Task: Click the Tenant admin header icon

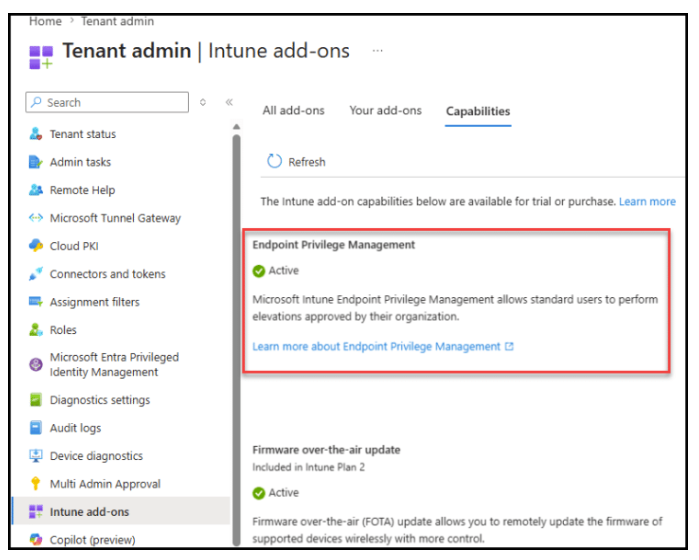Action: tap(41, 57)
